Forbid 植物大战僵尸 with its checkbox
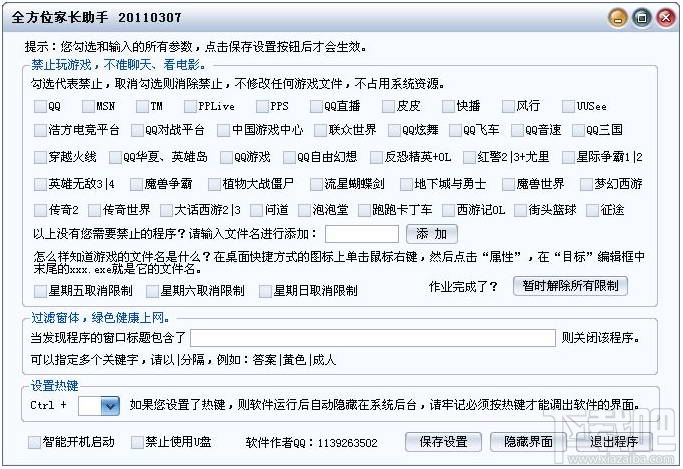This screenshot has height=469, width=683. point(214,184)
